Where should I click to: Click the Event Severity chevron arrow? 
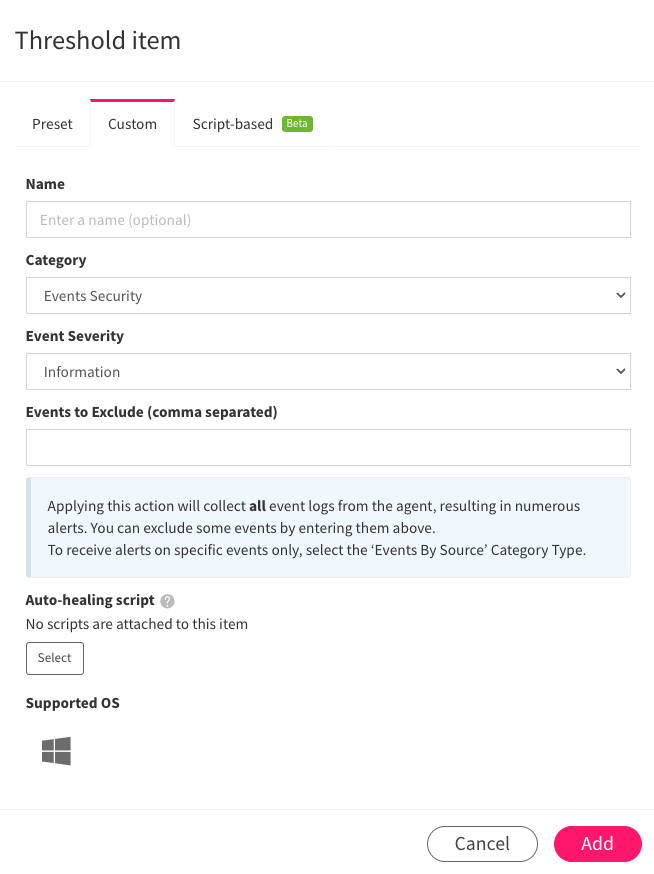621,371
